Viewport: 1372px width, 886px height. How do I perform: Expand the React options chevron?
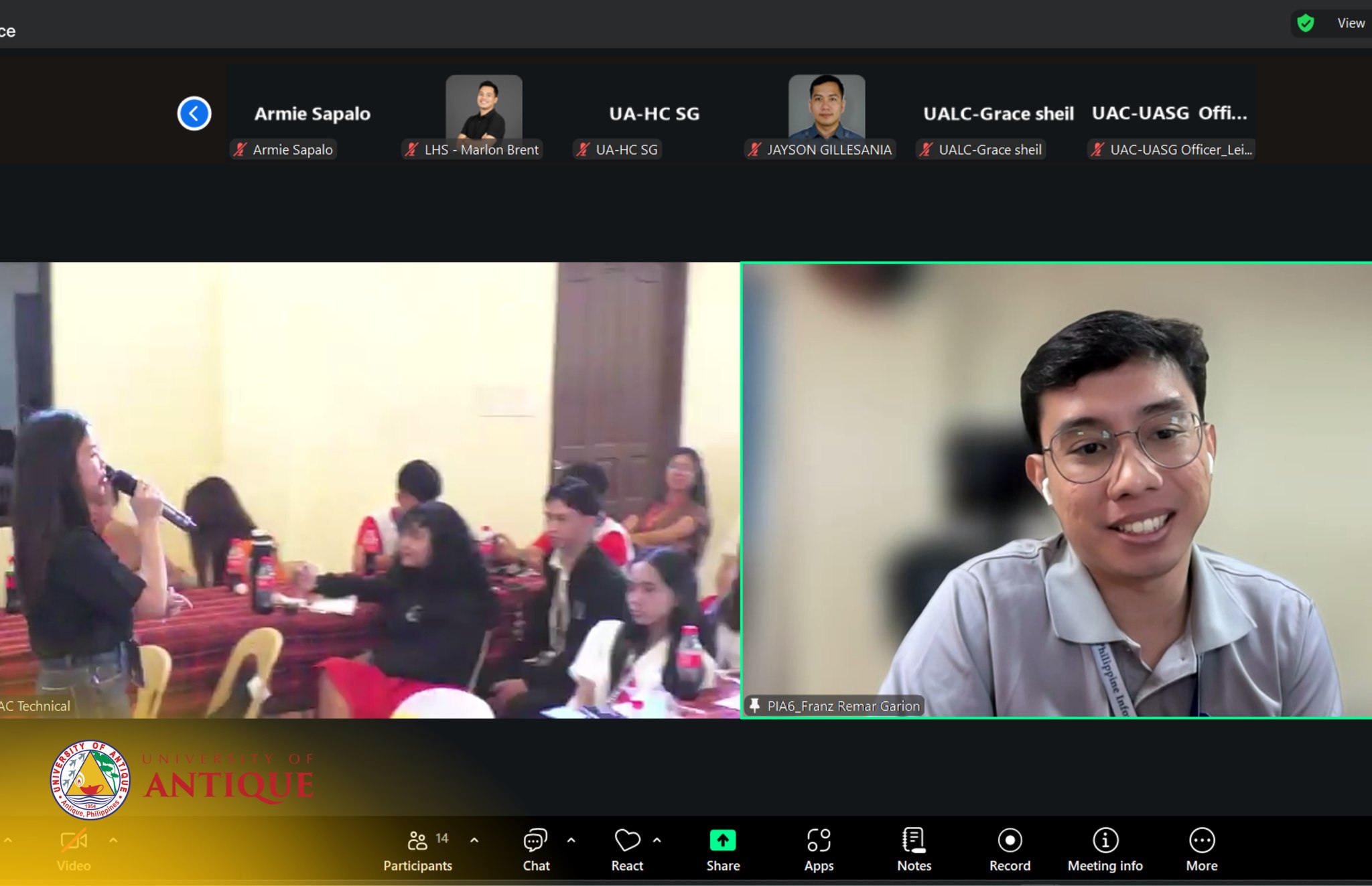pyautogui.click(x=657, y=840)
